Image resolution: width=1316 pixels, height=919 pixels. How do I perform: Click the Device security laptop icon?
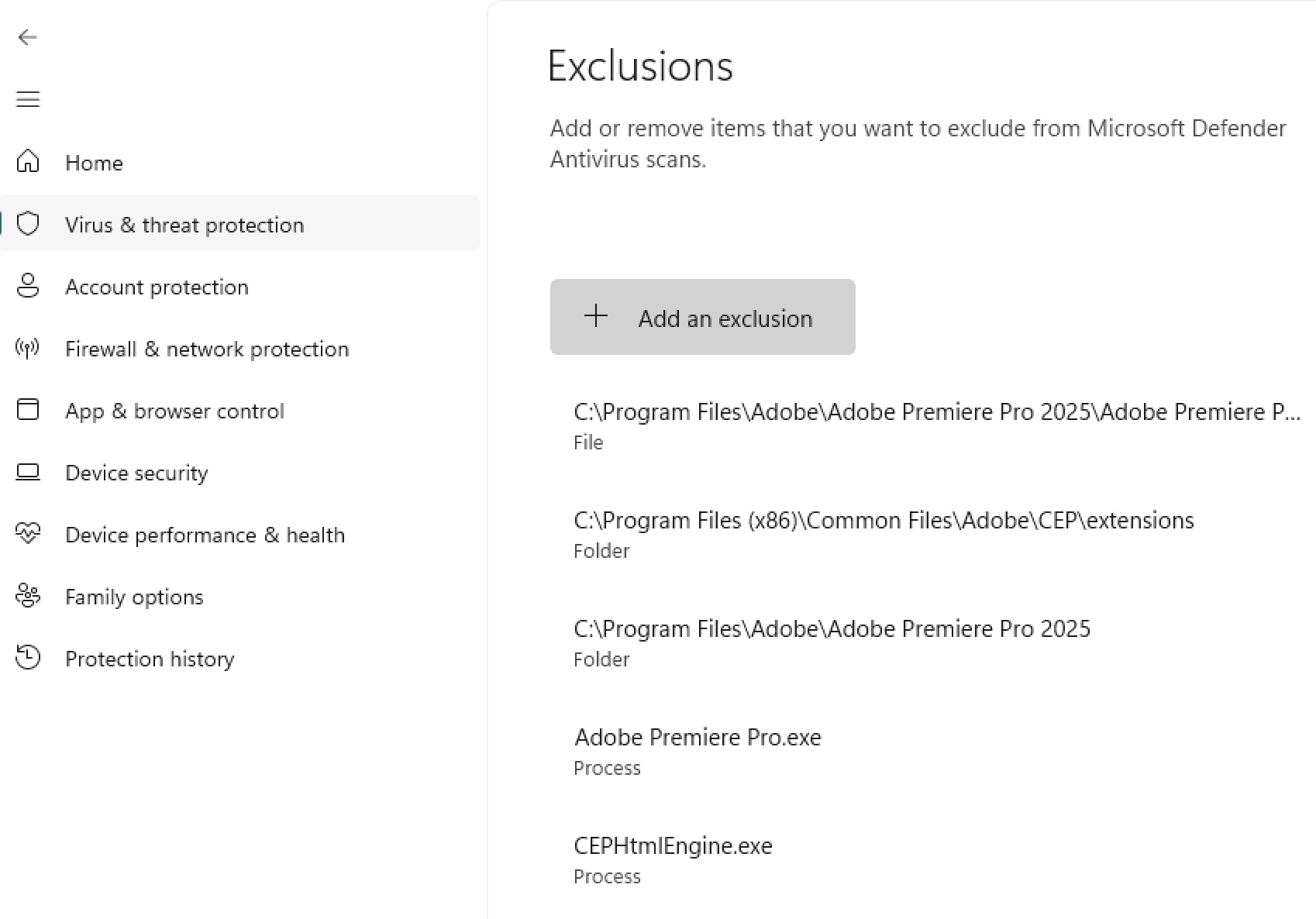(28, 472)
